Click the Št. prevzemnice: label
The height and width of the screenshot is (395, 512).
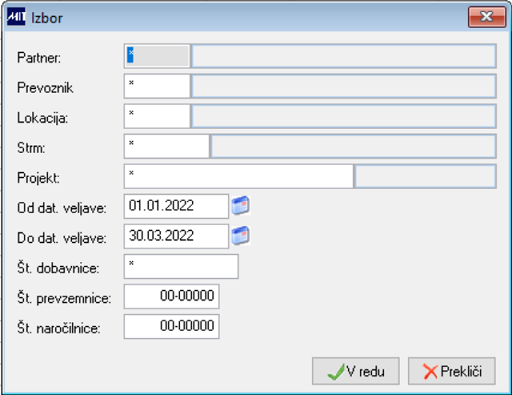tap(64, 298)
